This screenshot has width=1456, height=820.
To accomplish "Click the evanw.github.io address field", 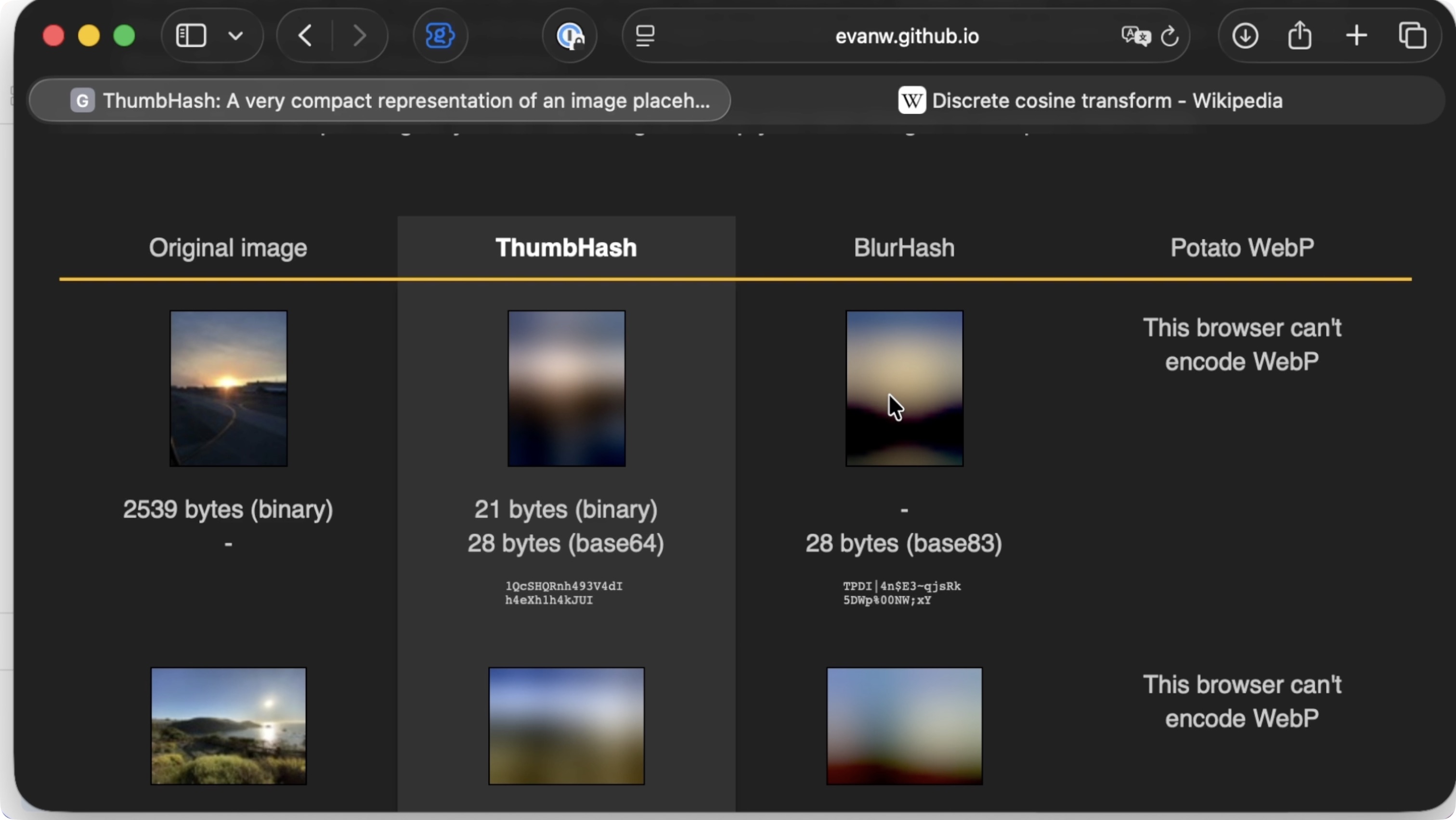I will (x=906, y=36).
